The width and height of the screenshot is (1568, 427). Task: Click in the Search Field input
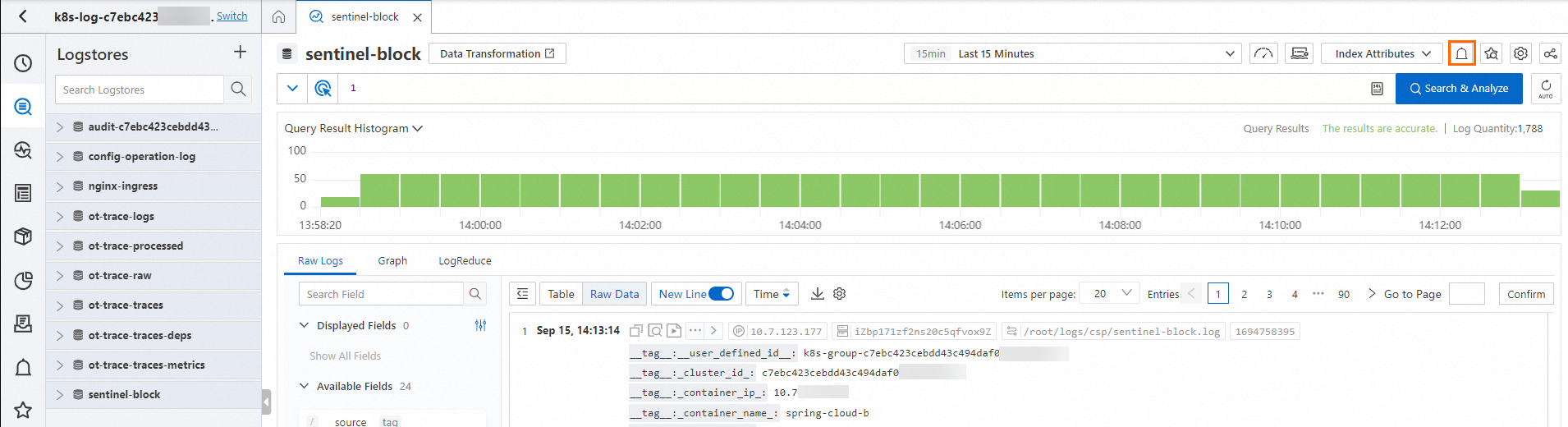(381, 294)
